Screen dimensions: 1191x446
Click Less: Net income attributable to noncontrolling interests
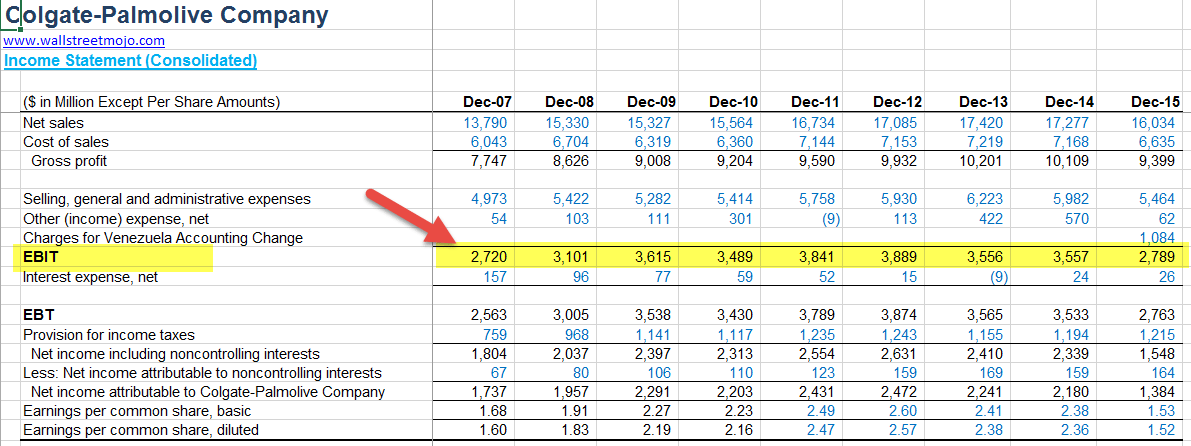tap(202, 373)
